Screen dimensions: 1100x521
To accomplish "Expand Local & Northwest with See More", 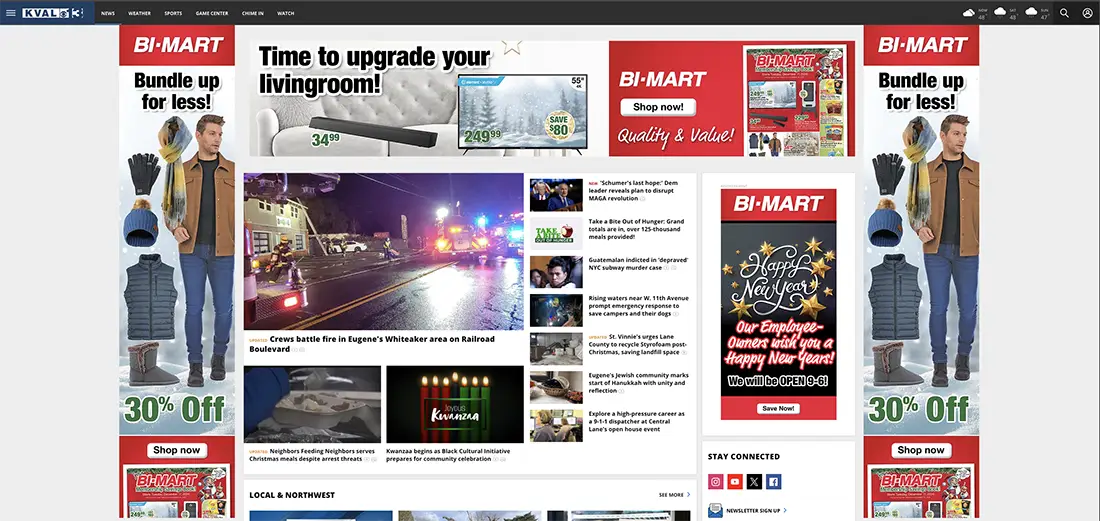I will click(674, 495).
